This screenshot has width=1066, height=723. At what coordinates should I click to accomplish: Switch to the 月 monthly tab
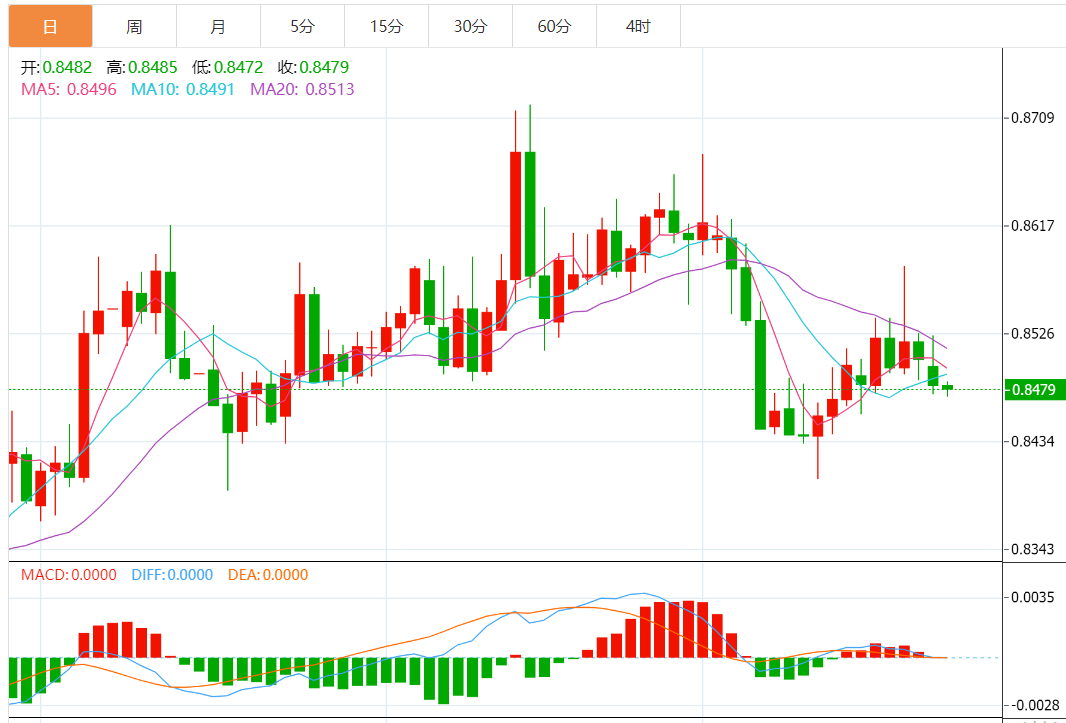pyautogui.click(x=218, y=27)
